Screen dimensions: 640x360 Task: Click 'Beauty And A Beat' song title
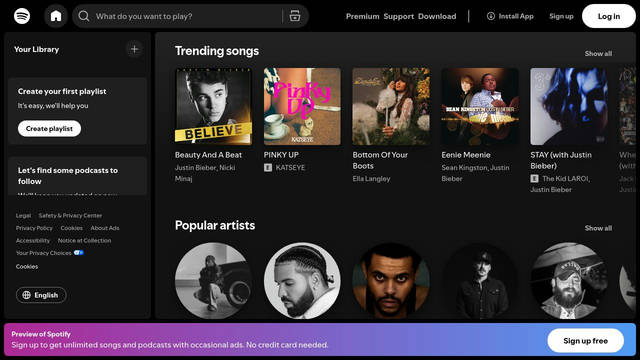point(208,155)
